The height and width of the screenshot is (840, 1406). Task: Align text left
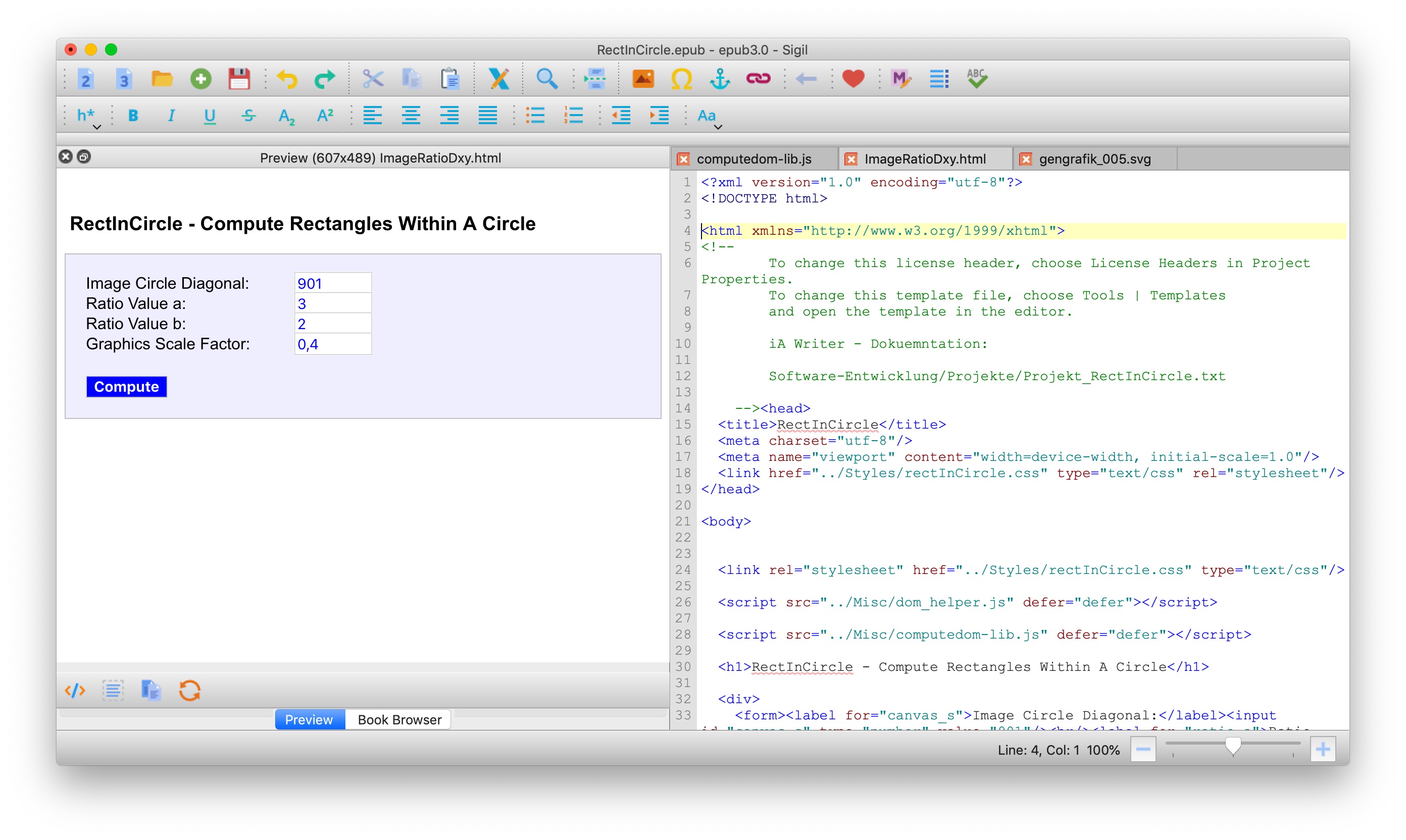tap(373, 116)
